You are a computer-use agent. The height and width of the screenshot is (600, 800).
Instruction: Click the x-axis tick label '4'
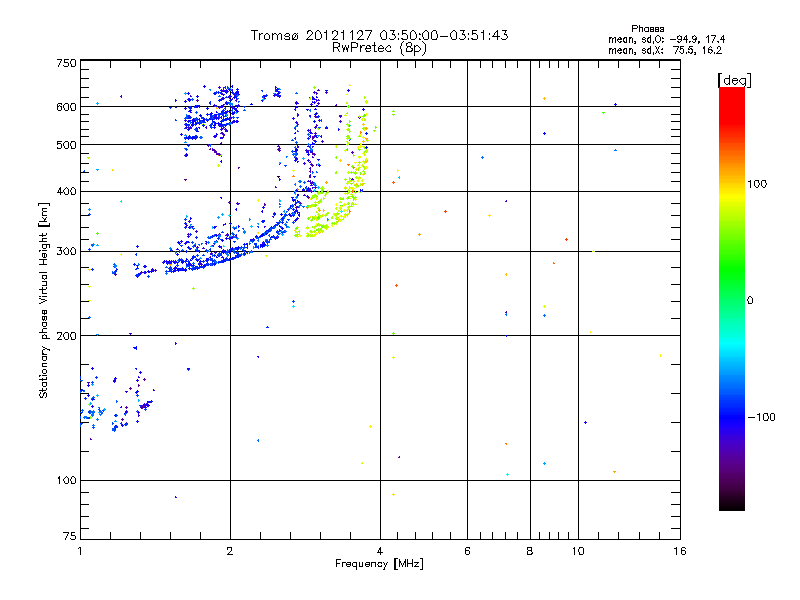pyautogui.click(x=380, y=551)
